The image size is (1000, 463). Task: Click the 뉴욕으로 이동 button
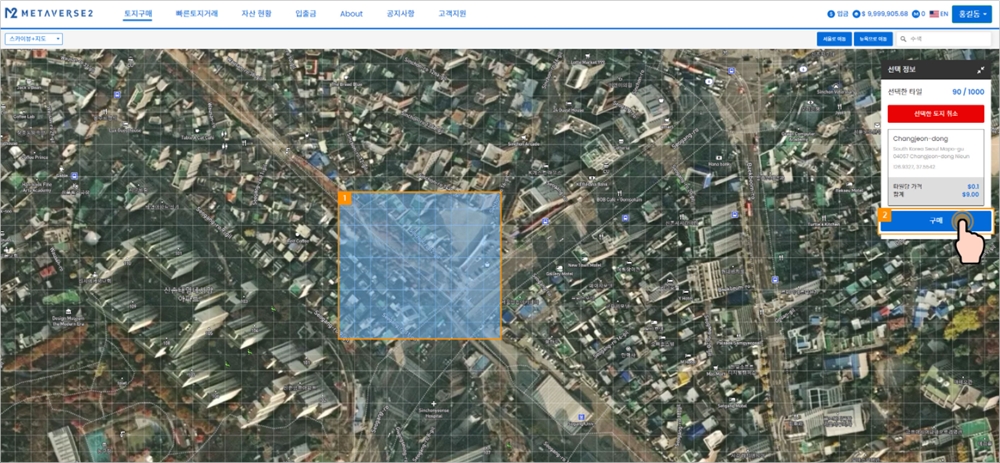[873, 39]
